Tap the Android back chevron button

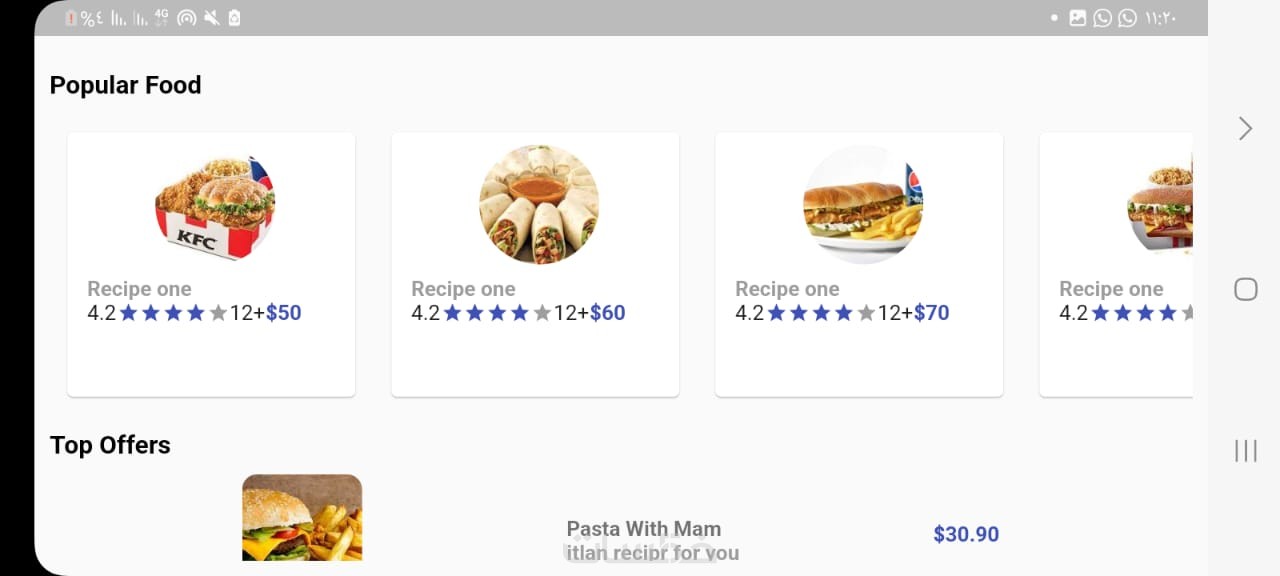coord(1245,129)
